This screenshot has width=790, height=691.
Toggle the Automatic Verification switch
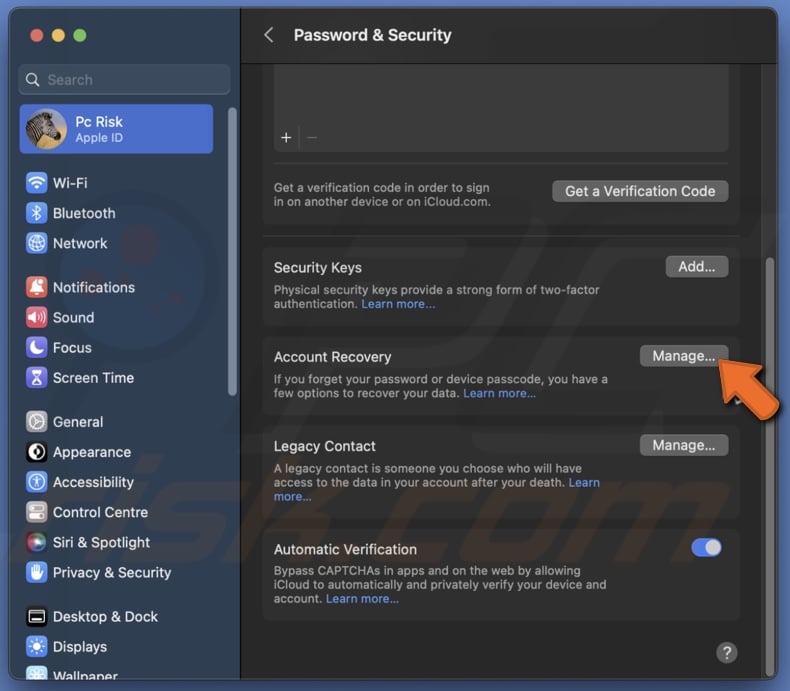point(706,547)
